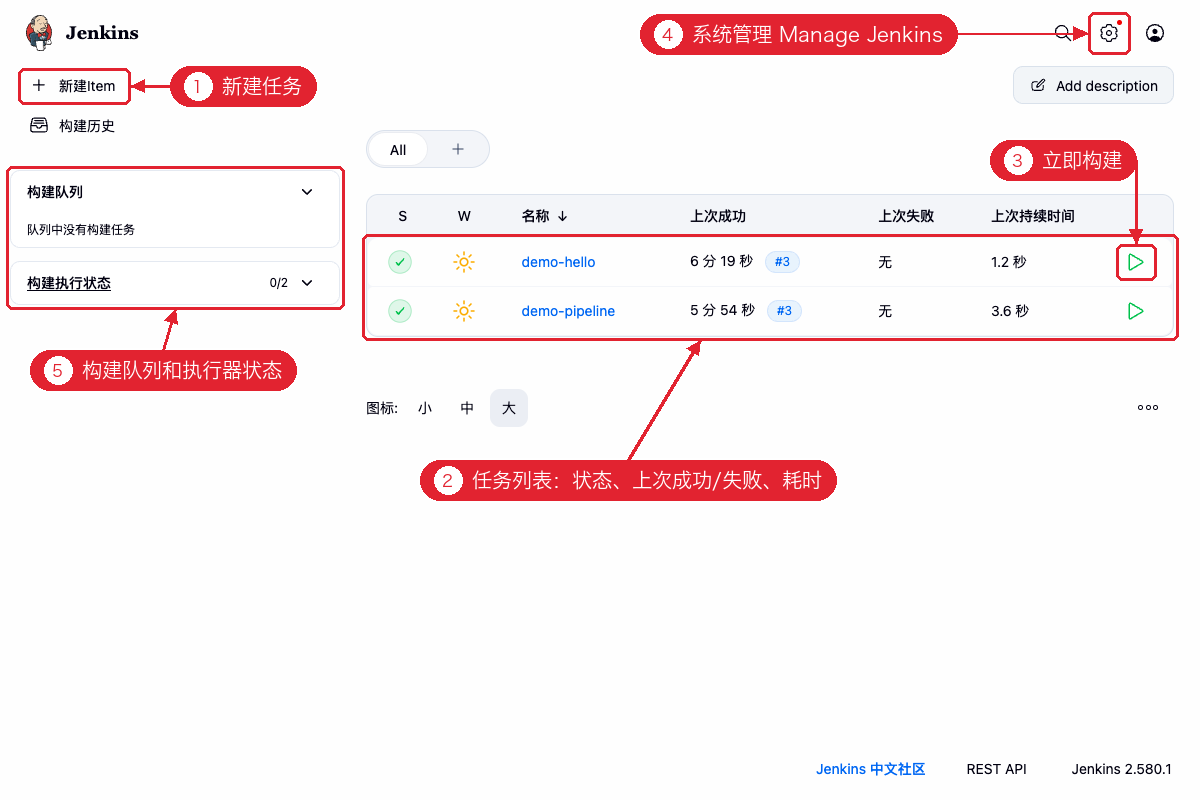Sort table by S column

(402, 216)
